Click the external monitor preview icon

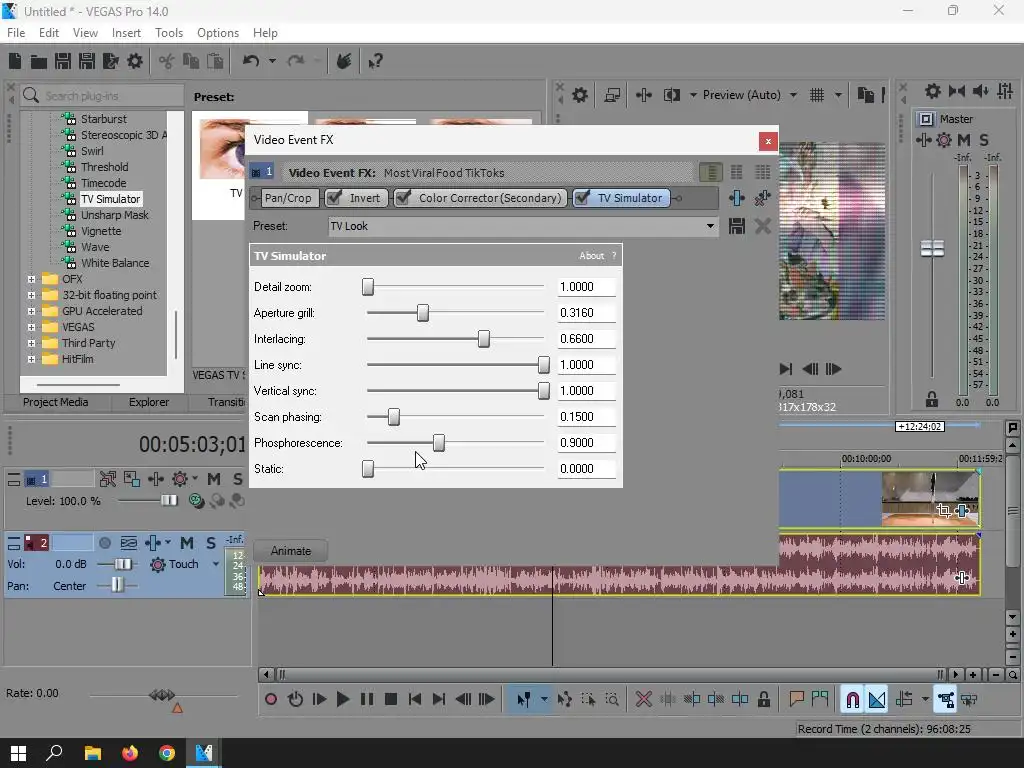pyautogui.click(x=612, y=95)
